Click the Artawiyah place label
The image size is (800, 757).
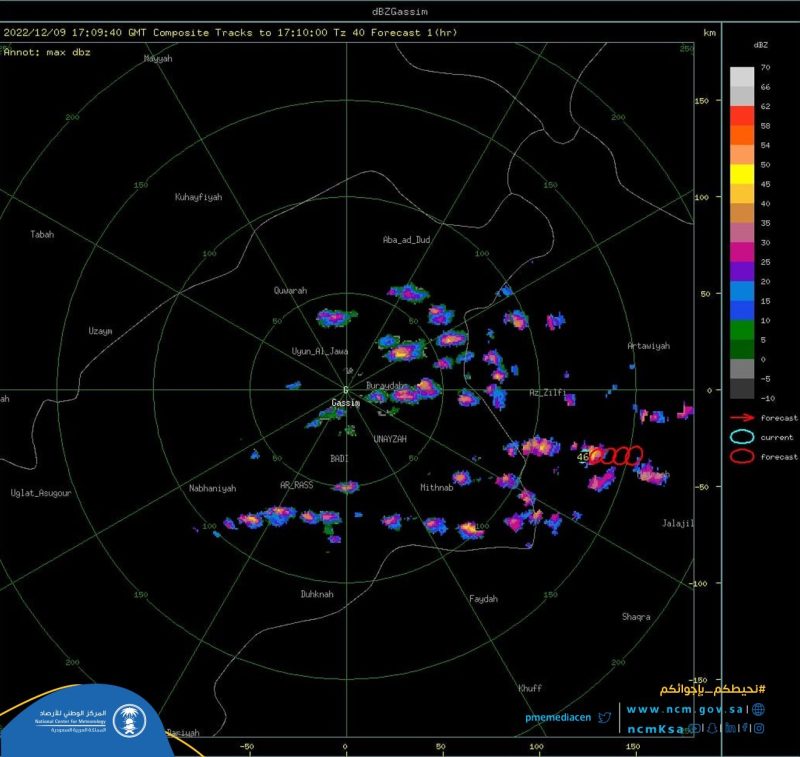click(648, 346)
